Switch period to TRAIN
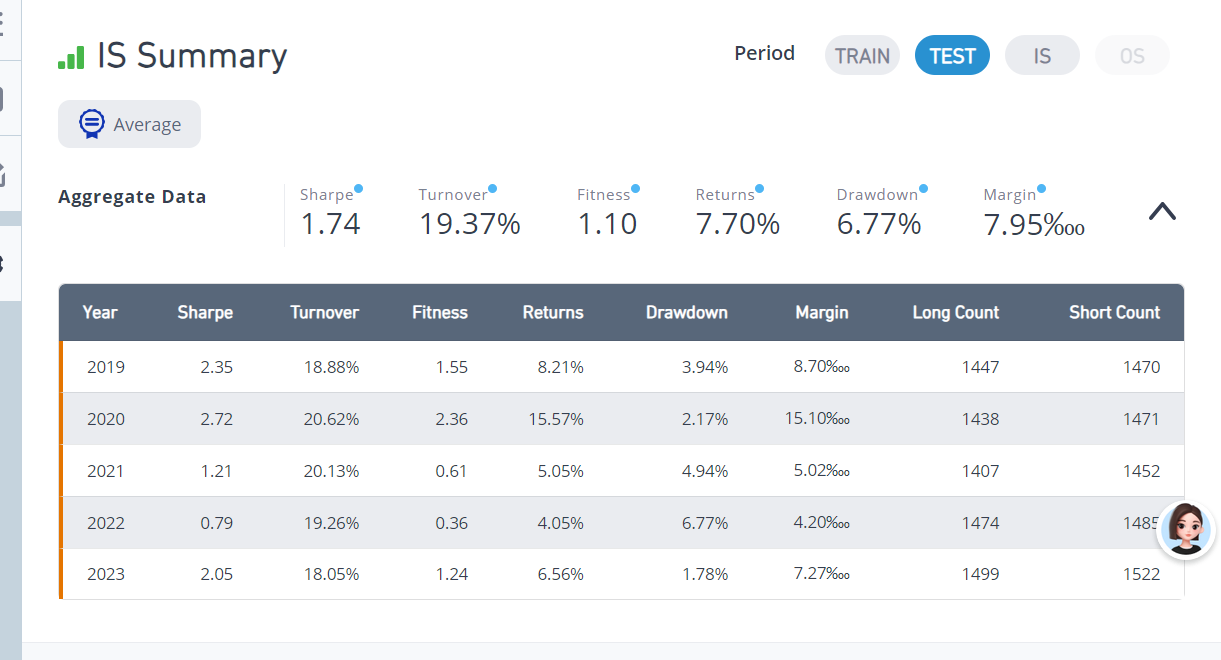 point(862,55)
